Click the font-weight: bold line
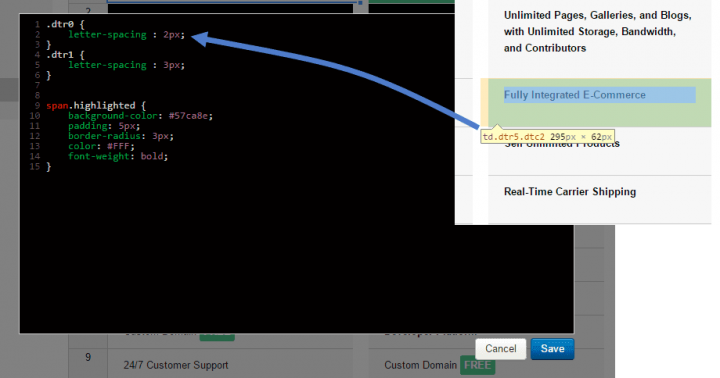 pos(118,156)
